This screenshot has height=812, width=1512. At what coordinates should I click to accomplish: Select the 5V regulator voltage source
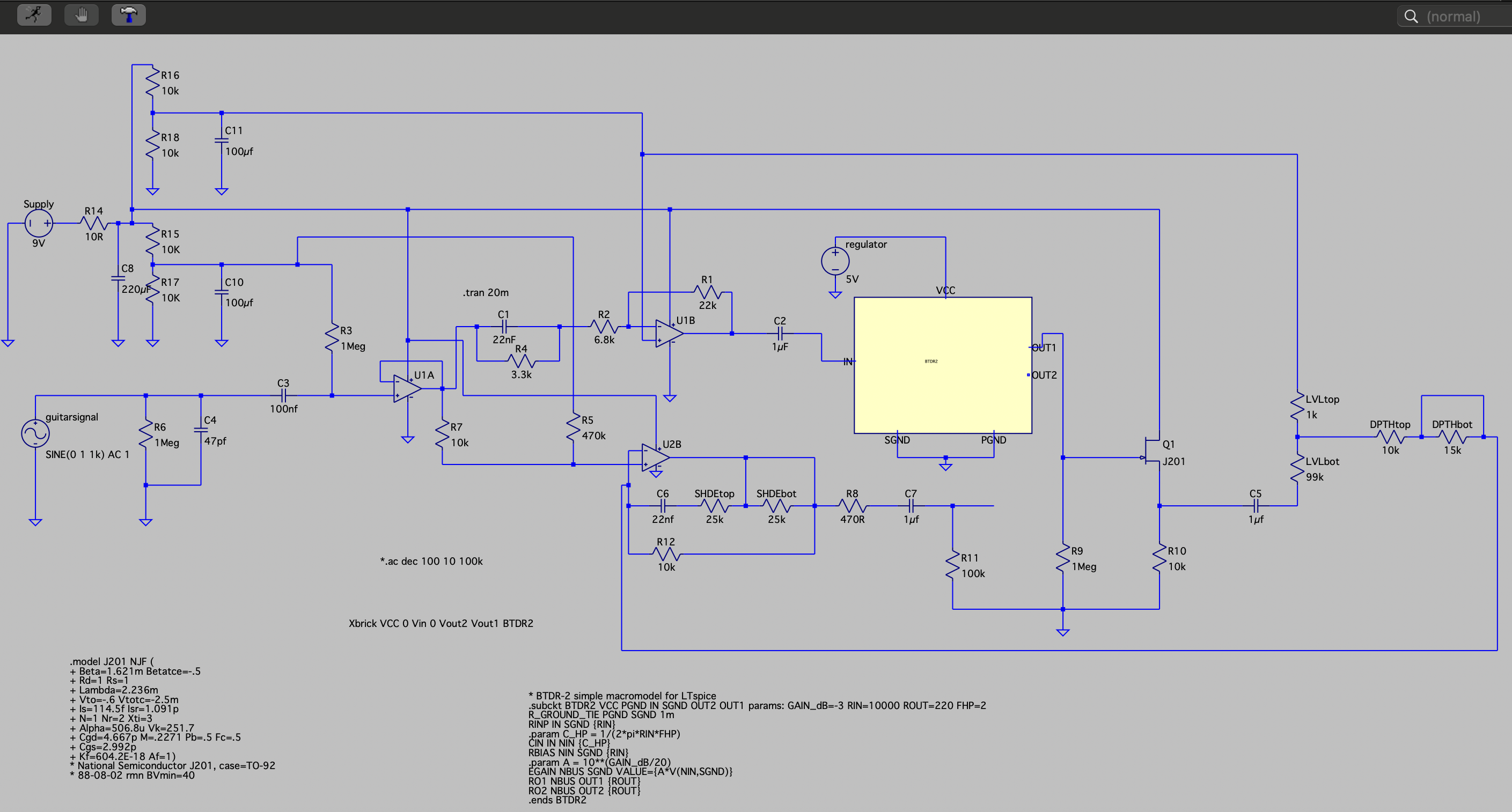pos(835,262)
